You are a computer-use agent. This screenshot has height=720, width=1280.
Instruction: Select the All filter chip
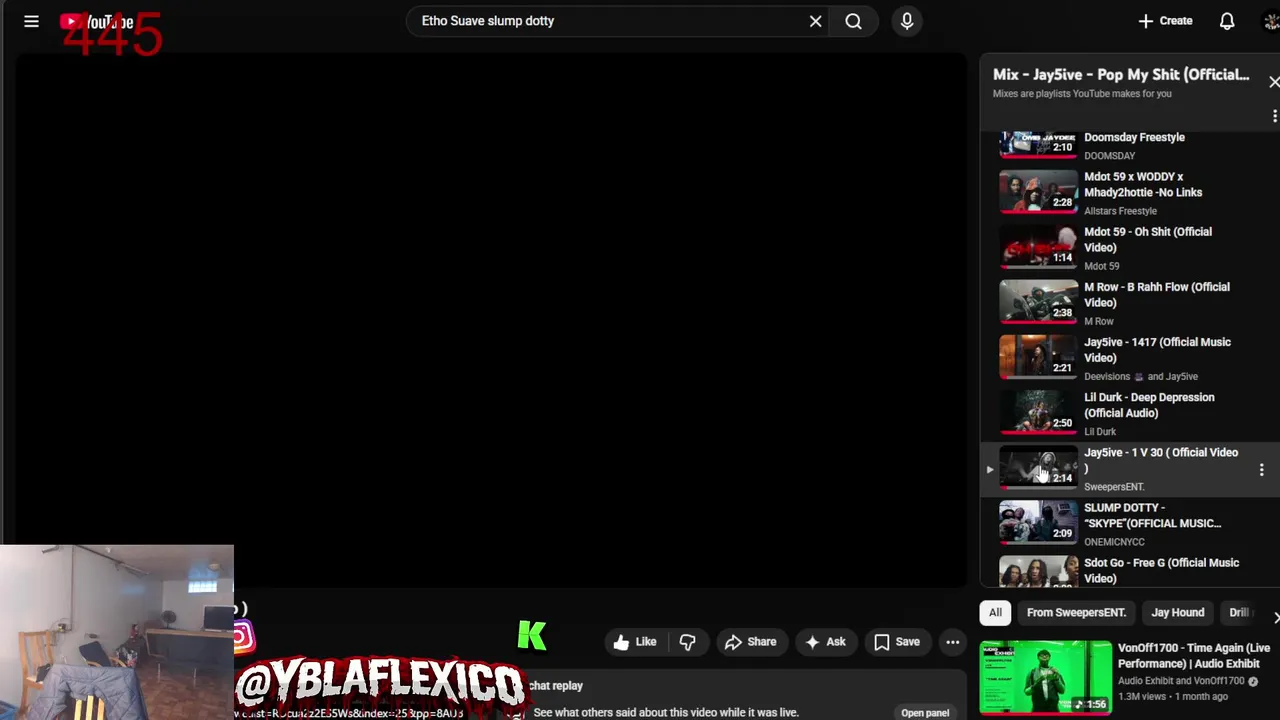coord(995,613)
